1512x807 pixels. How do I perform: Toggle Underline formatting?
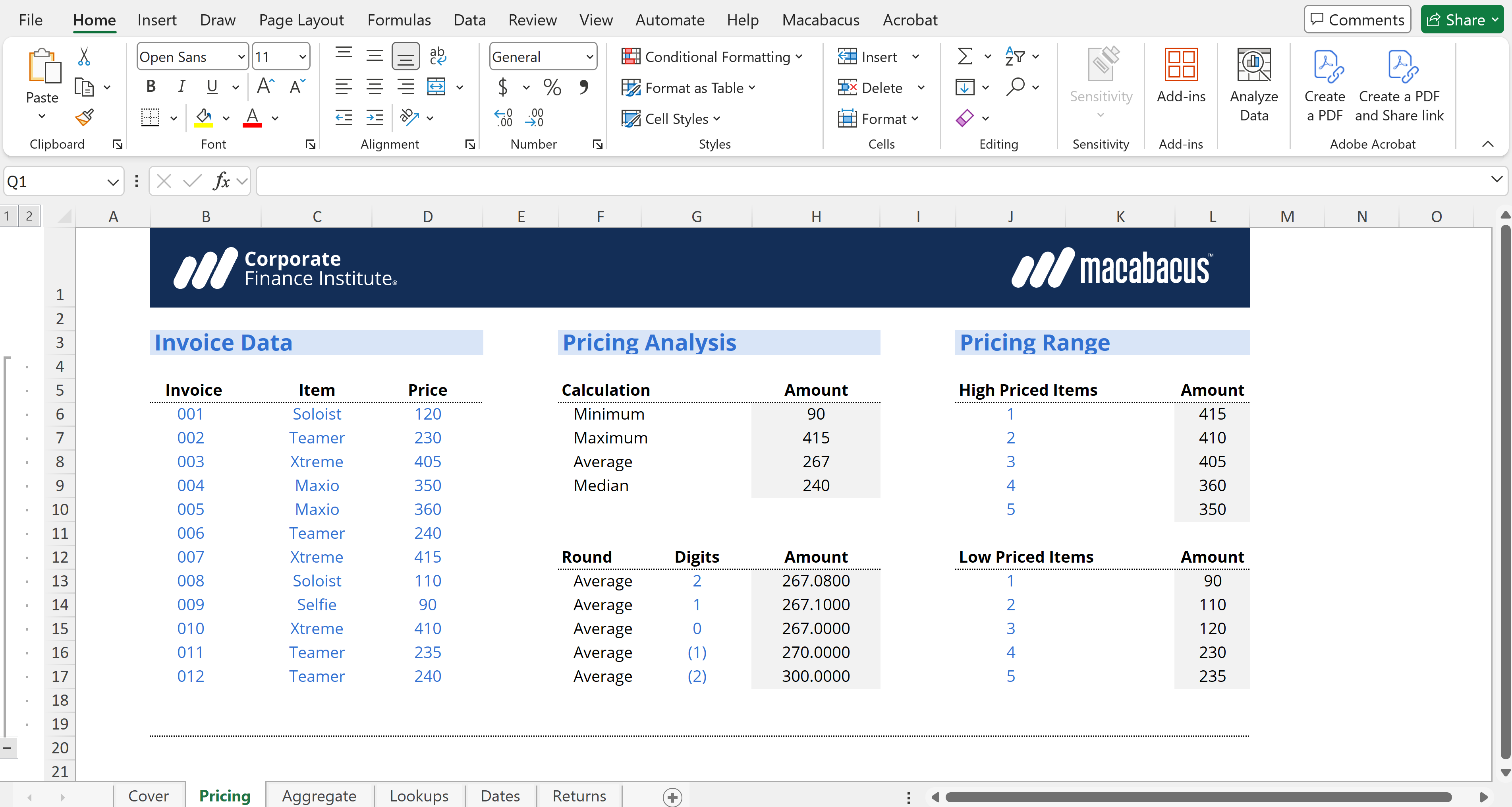(x=212, y=86)
